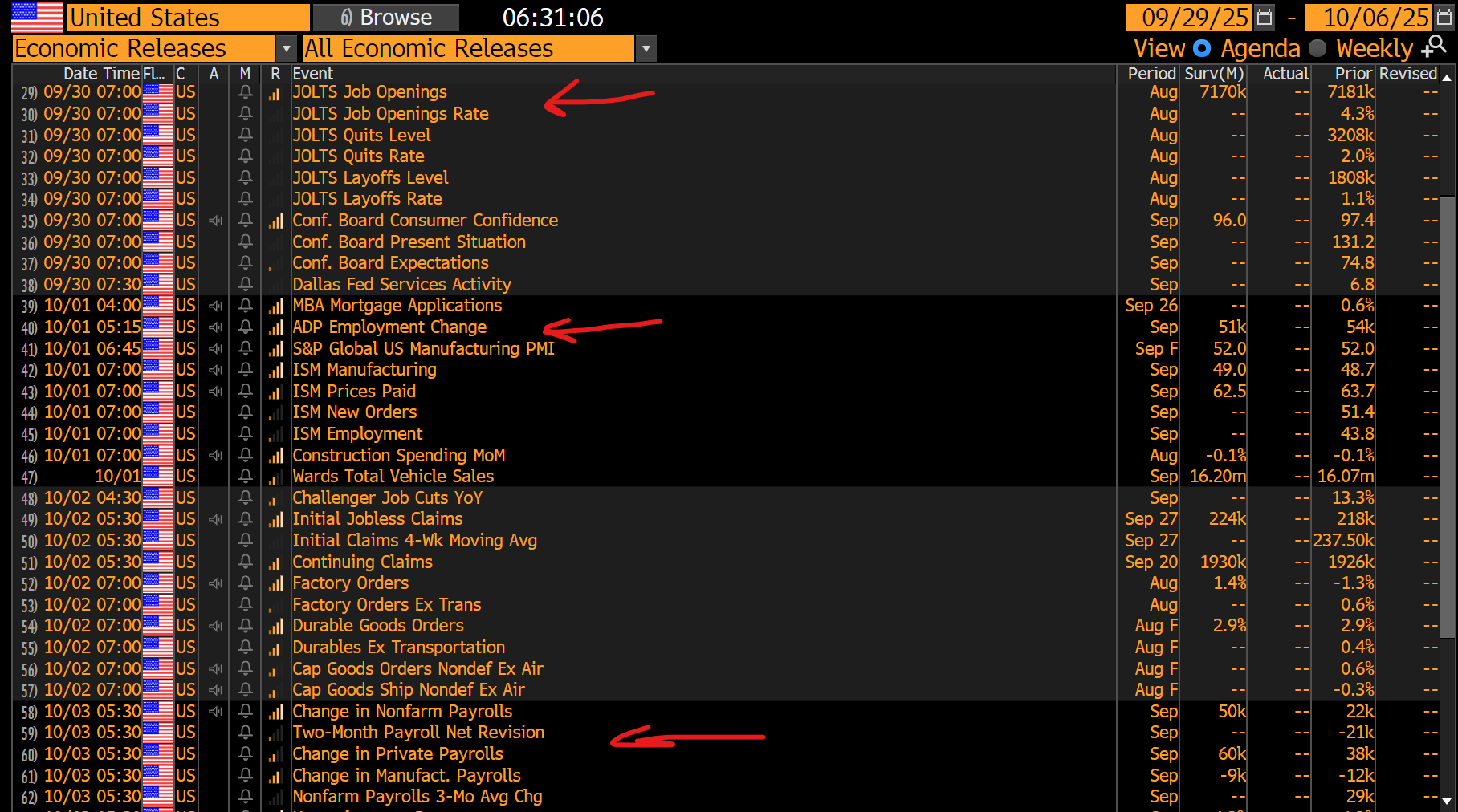Open calendar picker for end date 10/06/25
1458x812 pixels.
(1444, 18)
